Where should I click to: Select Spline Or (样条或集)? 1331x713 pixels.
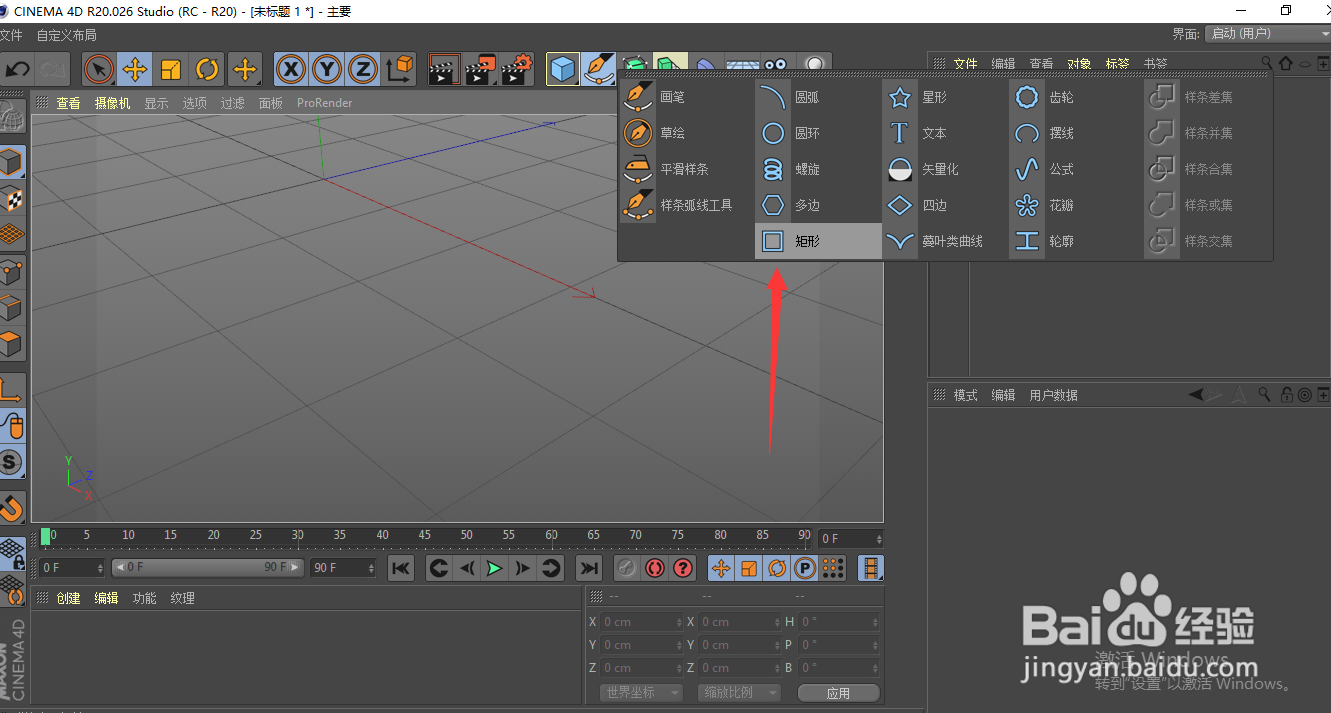coord(1207,205)
